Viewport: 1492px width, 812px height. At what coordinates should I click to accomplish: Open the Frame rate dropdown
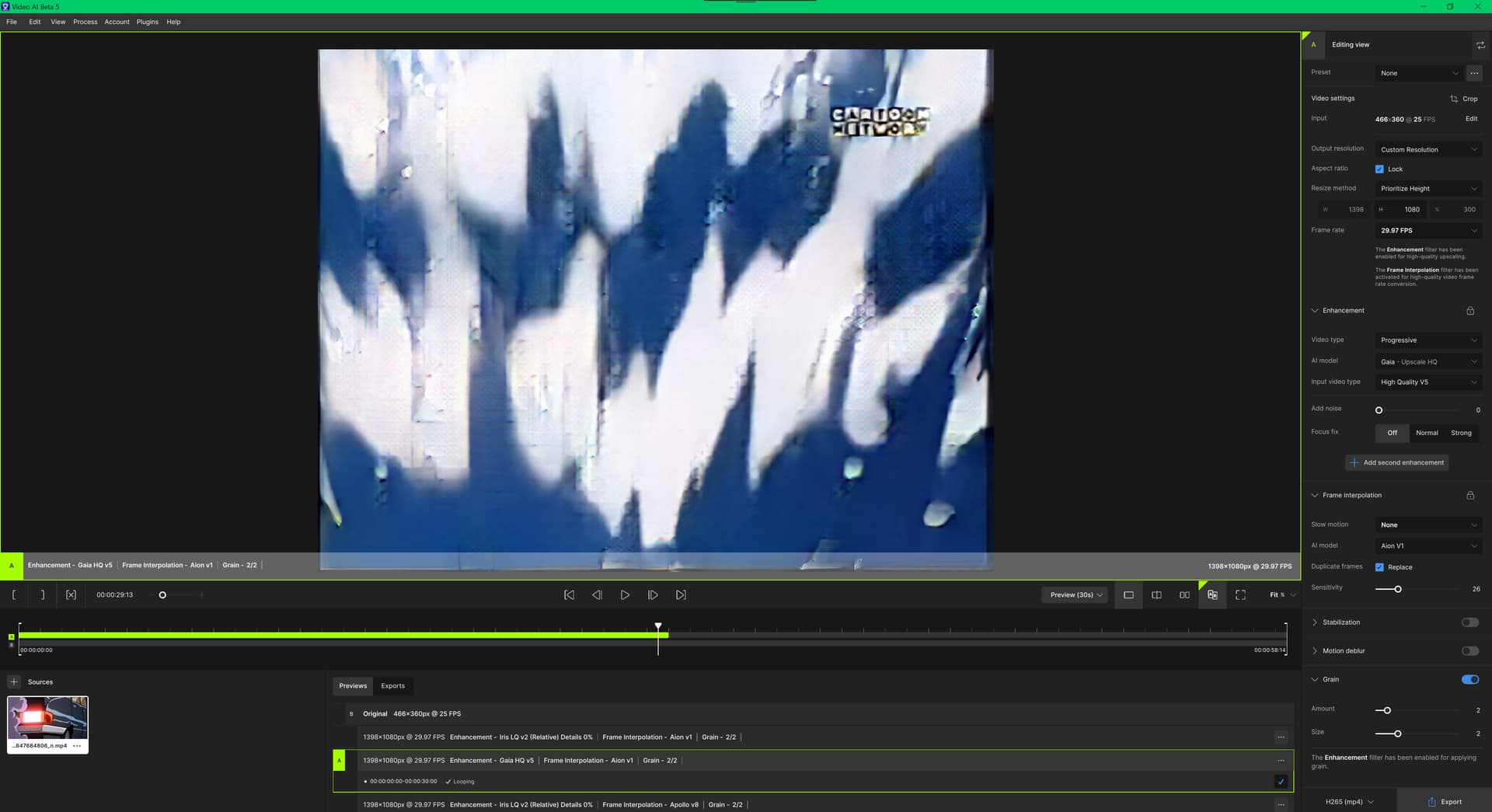1428,231
